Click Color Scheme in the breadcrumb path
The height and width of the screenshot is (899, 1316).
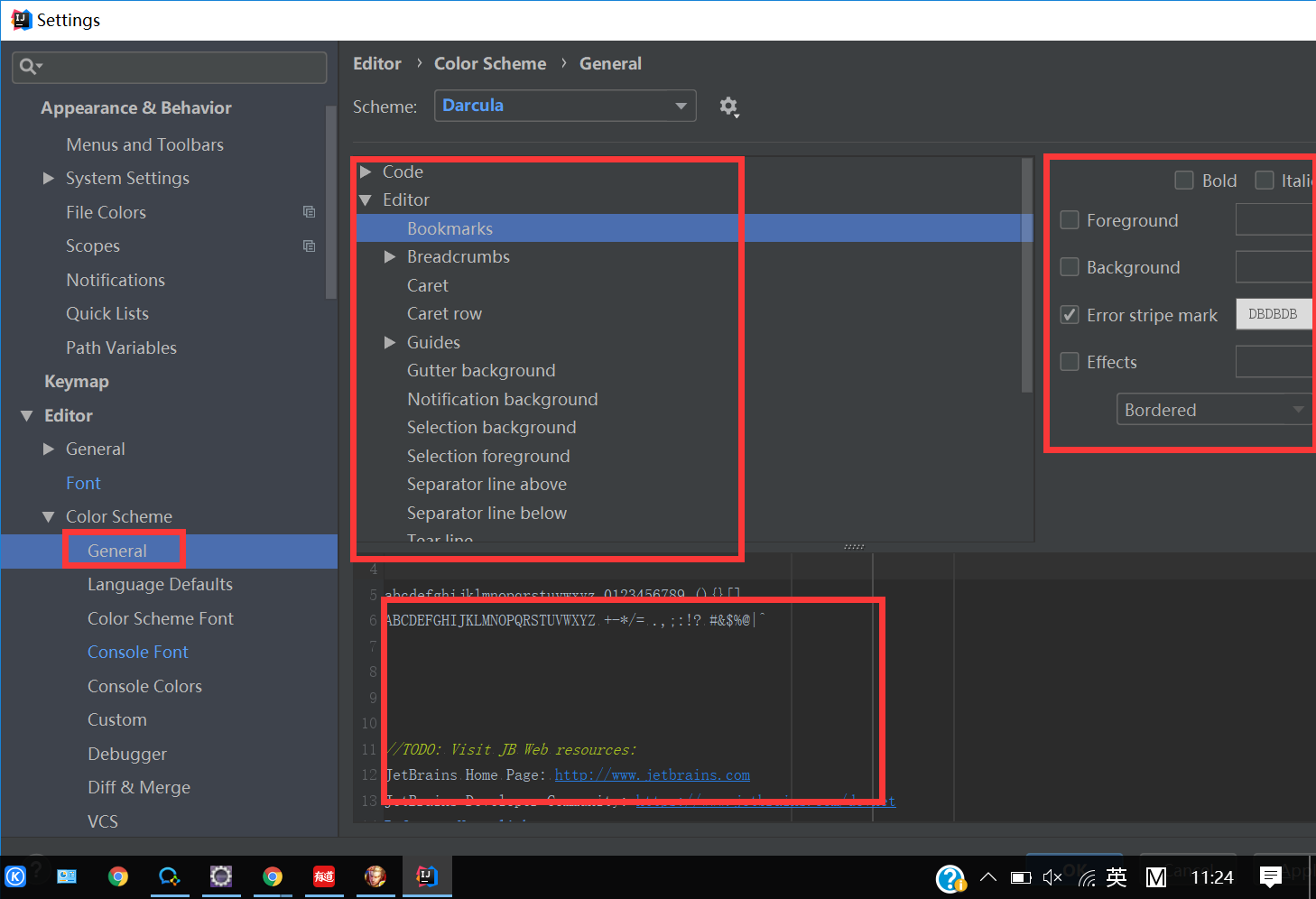tap(490, 63)
